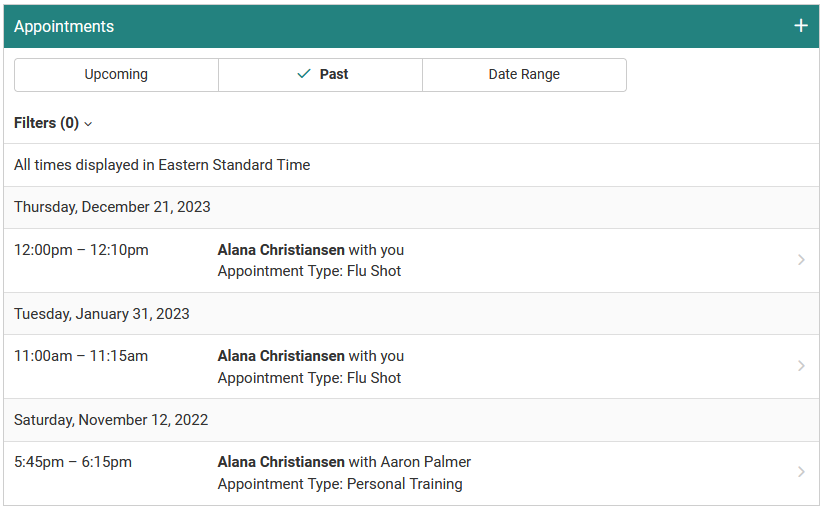Open Alana Christiansen's 12:00pm Flu Shot appointment
Image resolution: width=827 pixels, height=518 pixels.
(310, 260)
